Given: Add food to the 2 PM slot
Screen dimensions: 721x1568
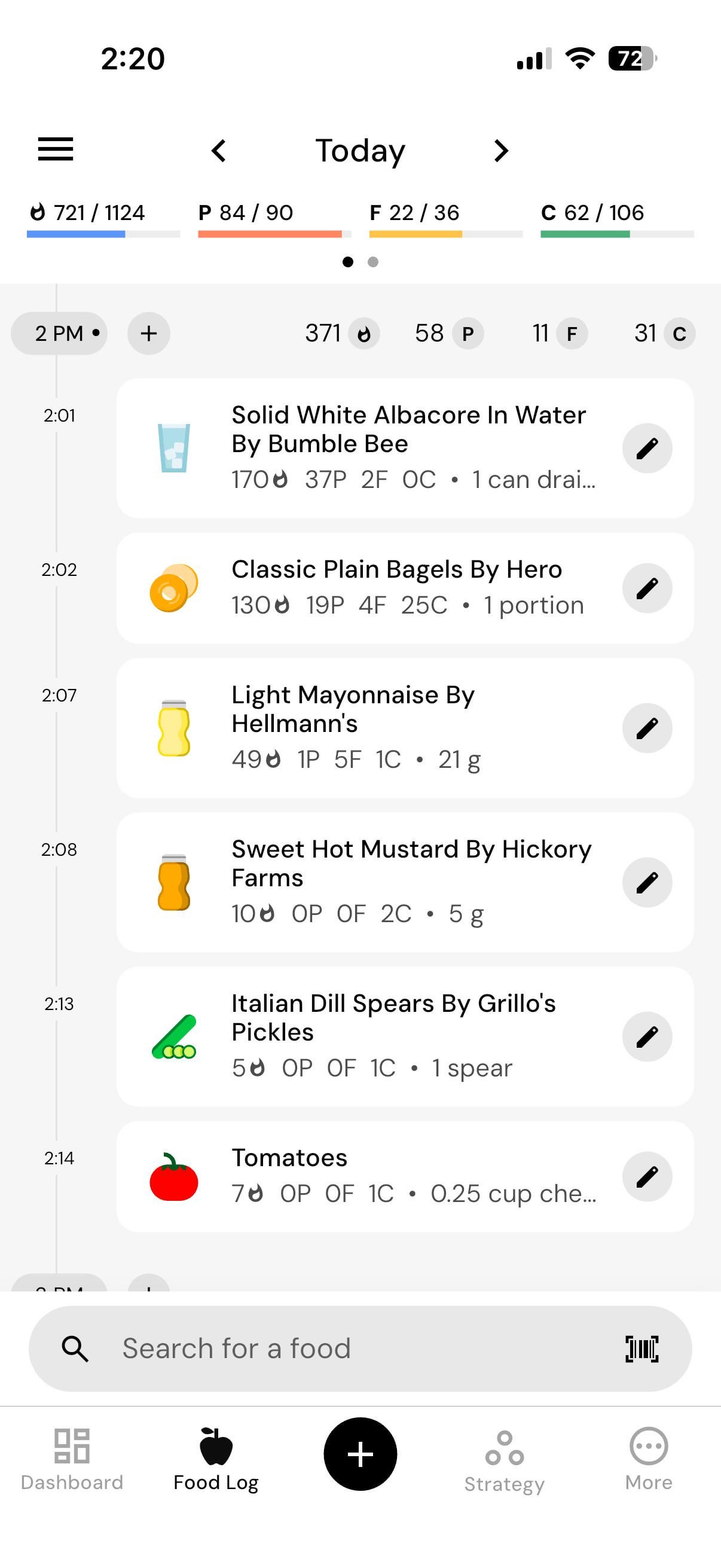Looking at the screenshot, I should coord(148,334).
